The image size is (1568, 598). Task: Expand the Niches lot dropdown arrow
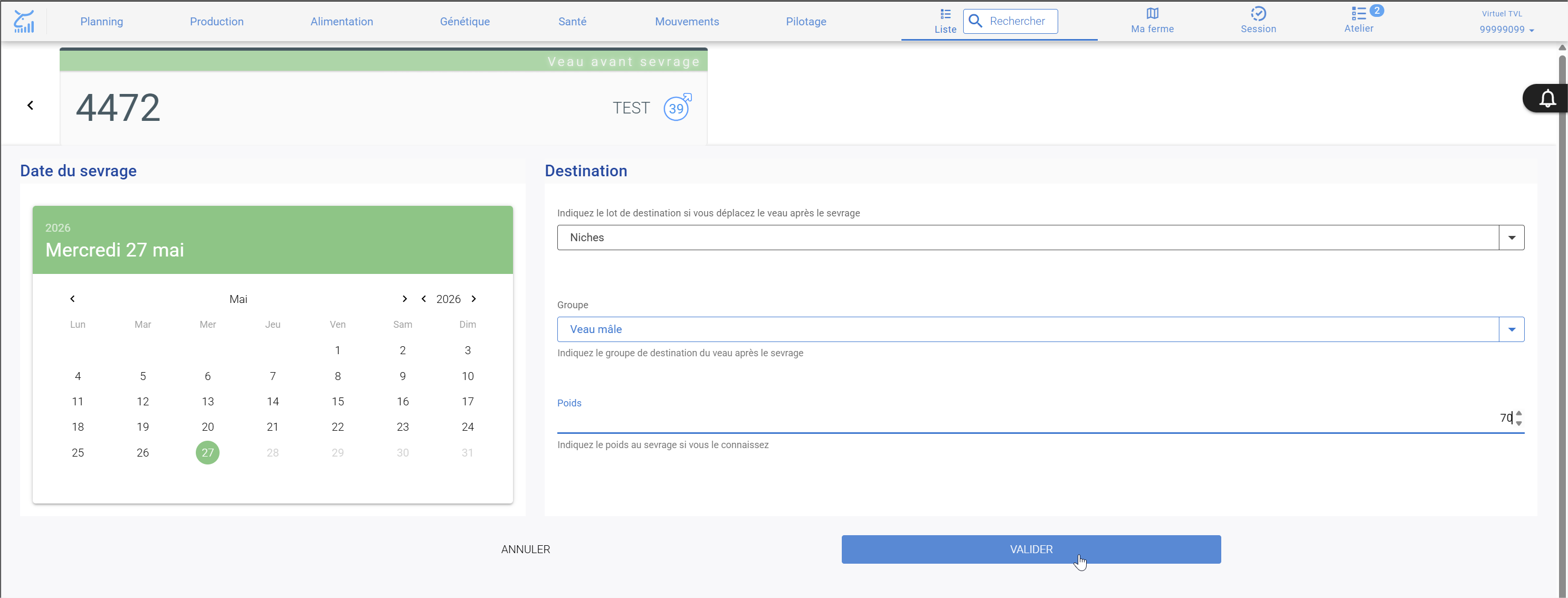(x=1512, y=238)
